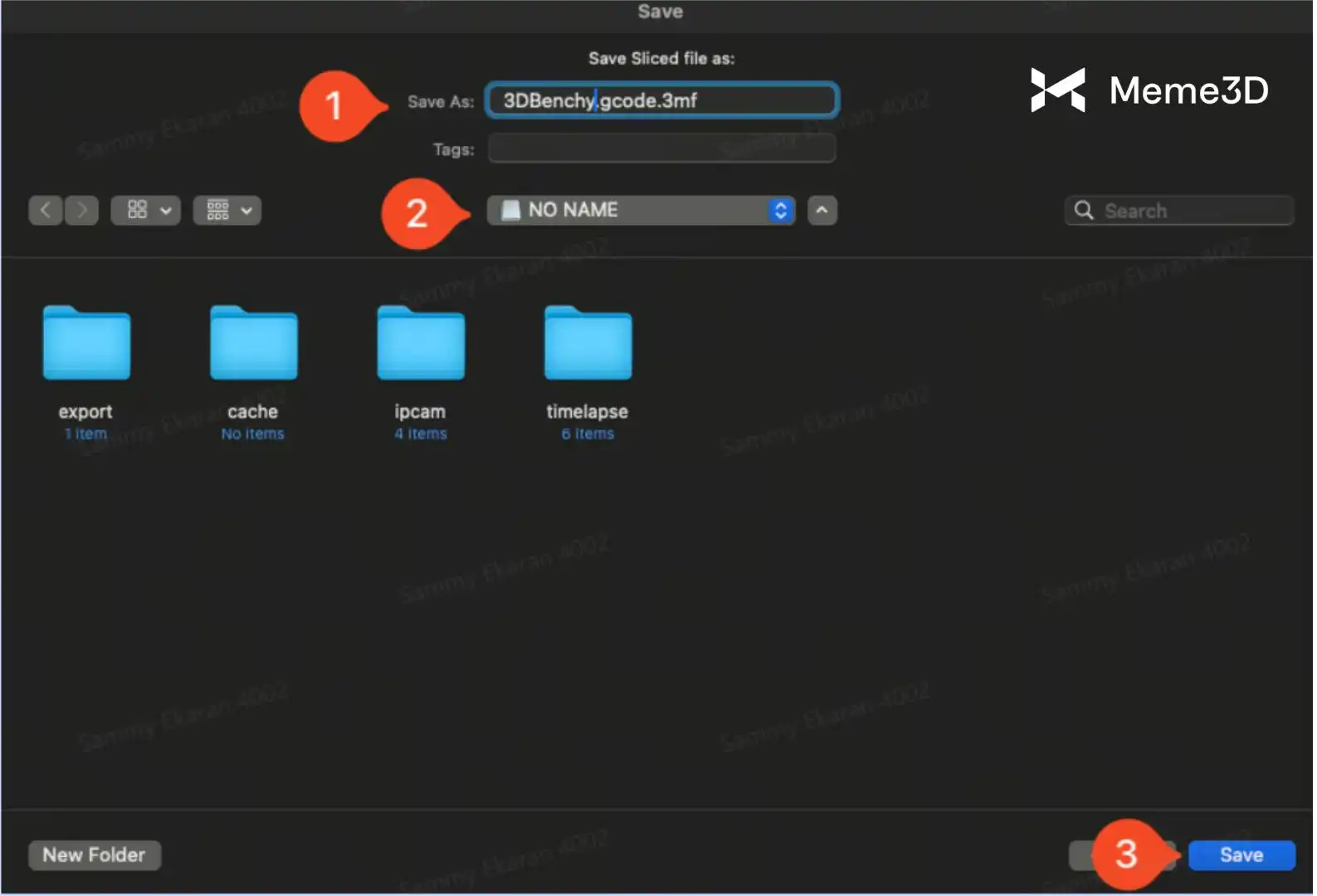Click the blue Save button
1317x896 pixels.
coord(1241,855)
